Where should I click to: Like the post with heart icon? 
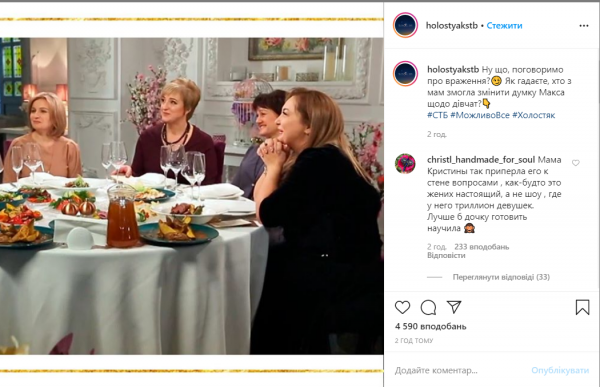point(402,307)
